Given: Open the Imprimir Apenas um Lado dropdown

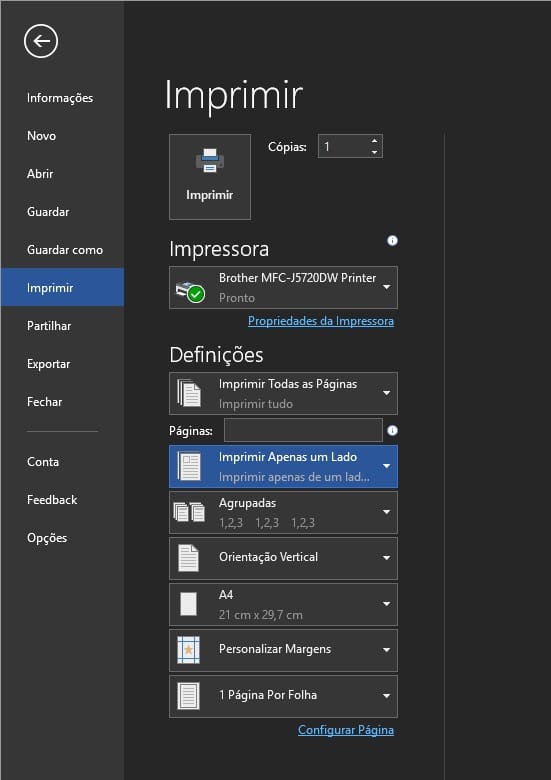Looking at the screenshot, I should click(x=283, y=466).
